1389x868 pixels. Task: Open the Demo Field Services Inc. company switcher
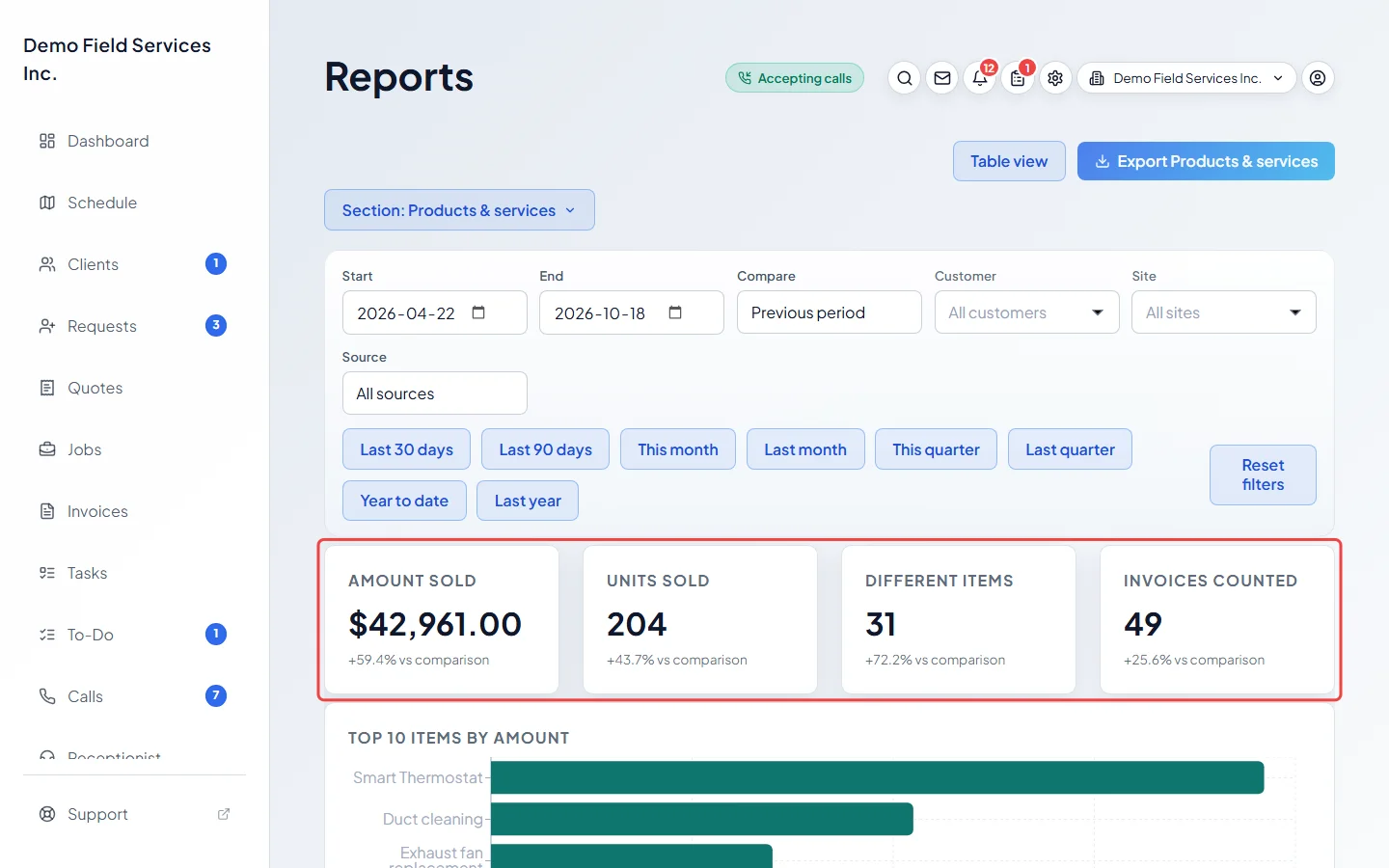point(1186,78)
